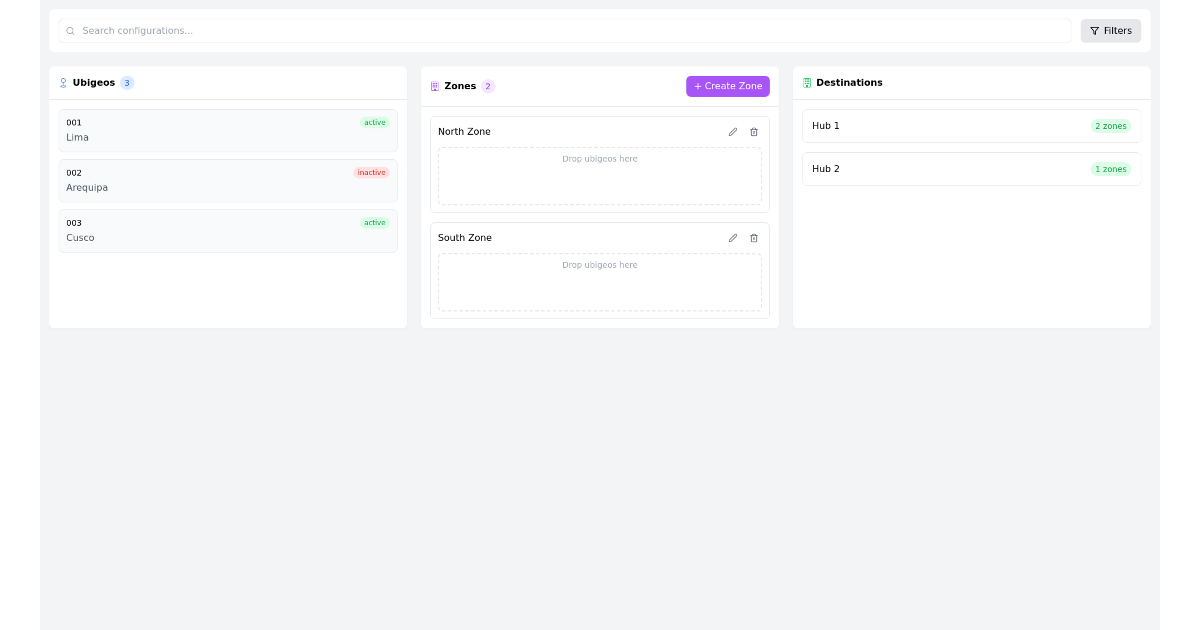The height and width of the screenshot is (630, 1200).
Task: Click the trash icon to delete North Zone
Action: click(x=754, y=131)
